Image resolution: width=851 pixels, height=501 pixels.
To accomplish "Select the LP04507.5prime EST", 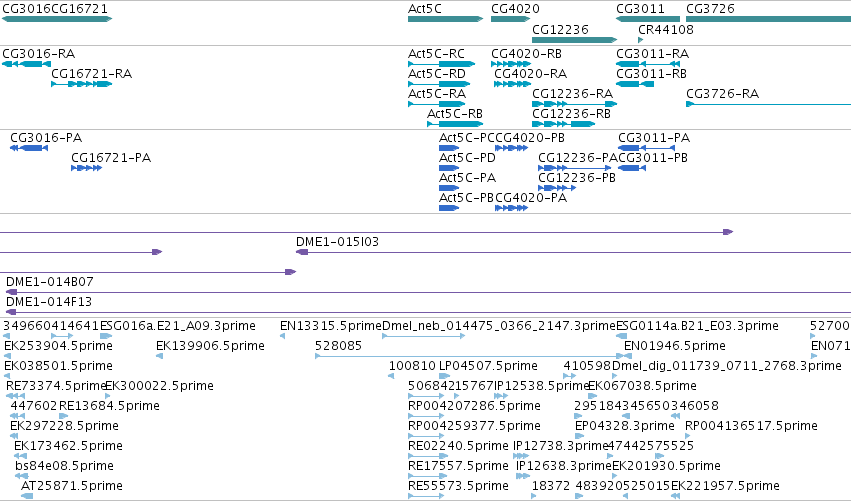I will click(x=444, y=376).
